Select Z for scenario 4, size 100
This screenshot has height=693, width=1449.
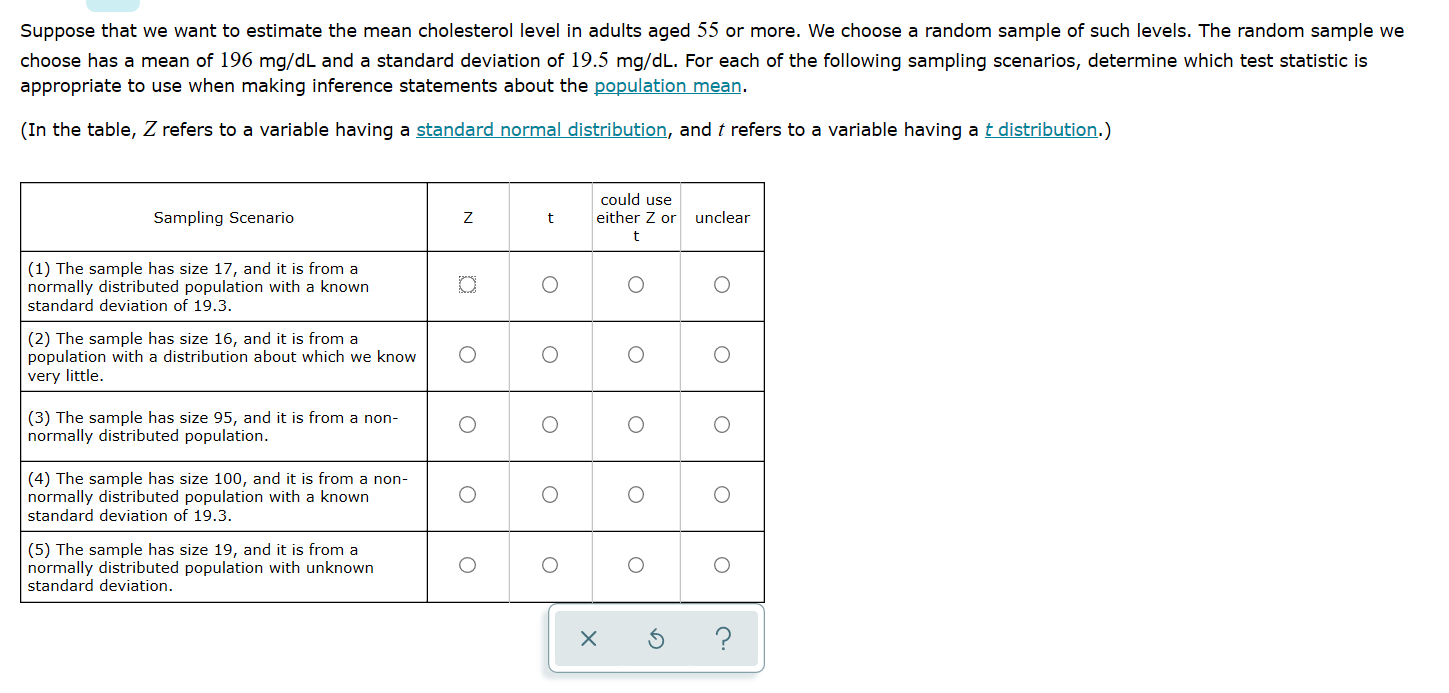coord(466,495)
